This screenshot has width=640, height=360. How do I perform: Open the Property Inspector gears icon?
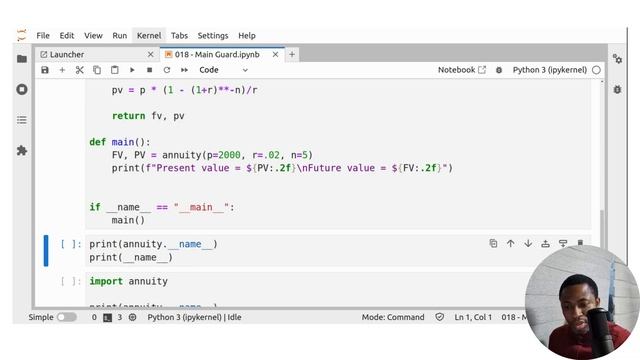pos(617,59)
